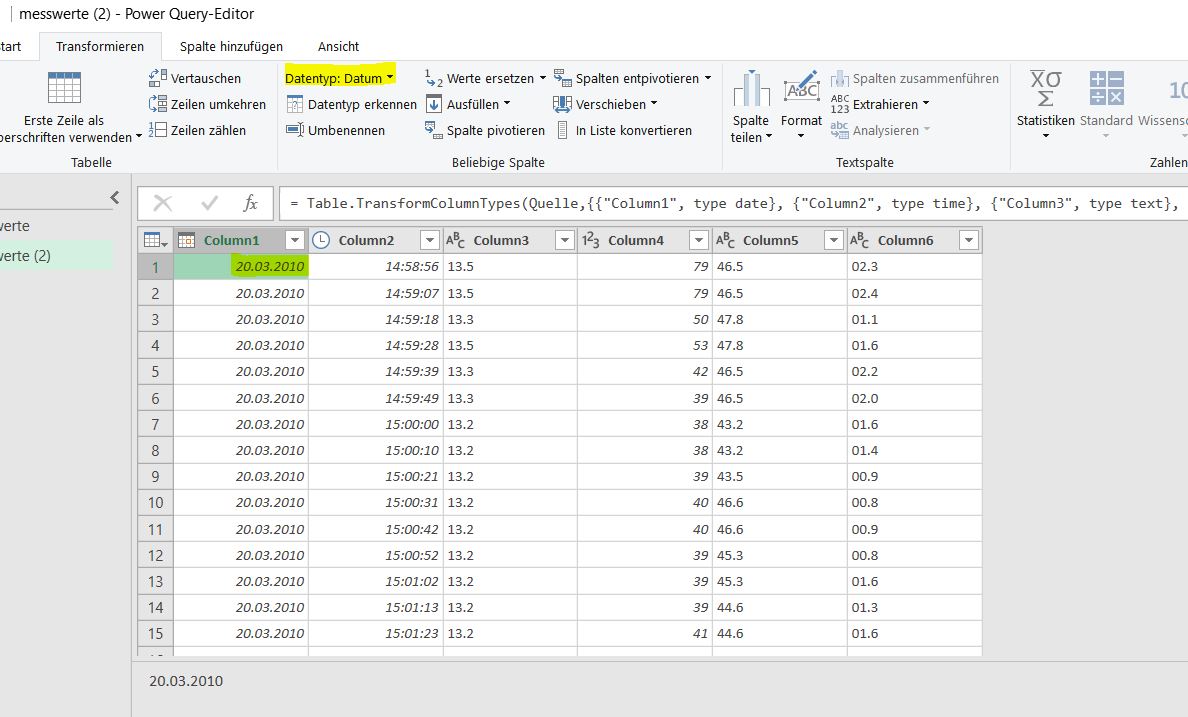
Task: Click the Umbenennen icon
Action: [x=295, y=130]
